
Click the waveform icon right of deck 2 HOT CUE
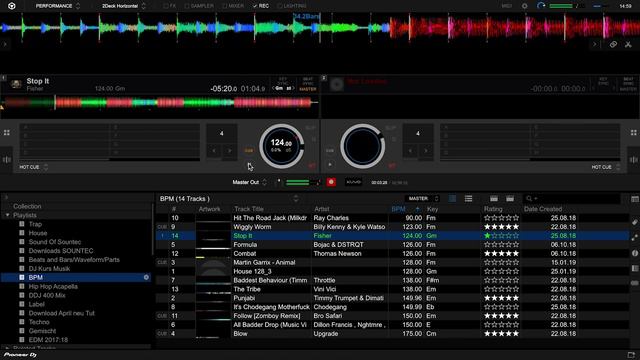click(633, 160)
